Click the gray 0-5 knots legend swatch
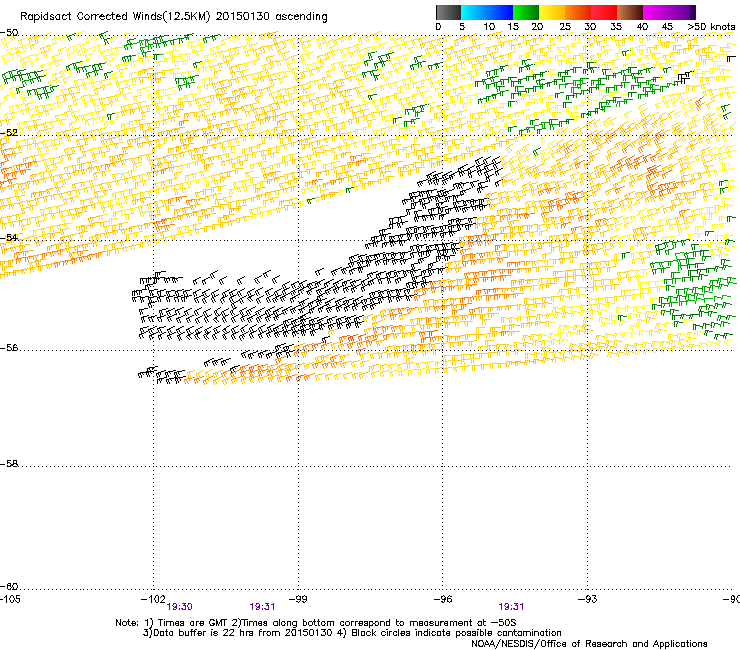The width and height of the screenshot is (740, 650). click(x=448, y=12)
